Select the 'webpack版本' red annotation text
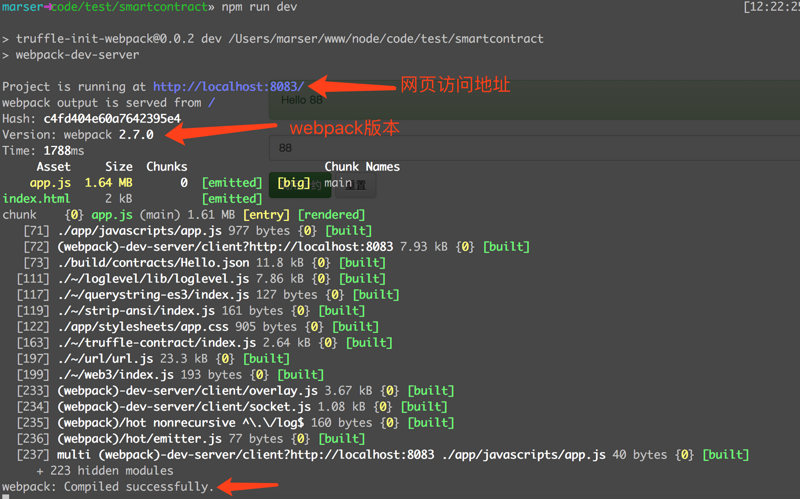Screen dimensions: 800x499 point(344,128)
